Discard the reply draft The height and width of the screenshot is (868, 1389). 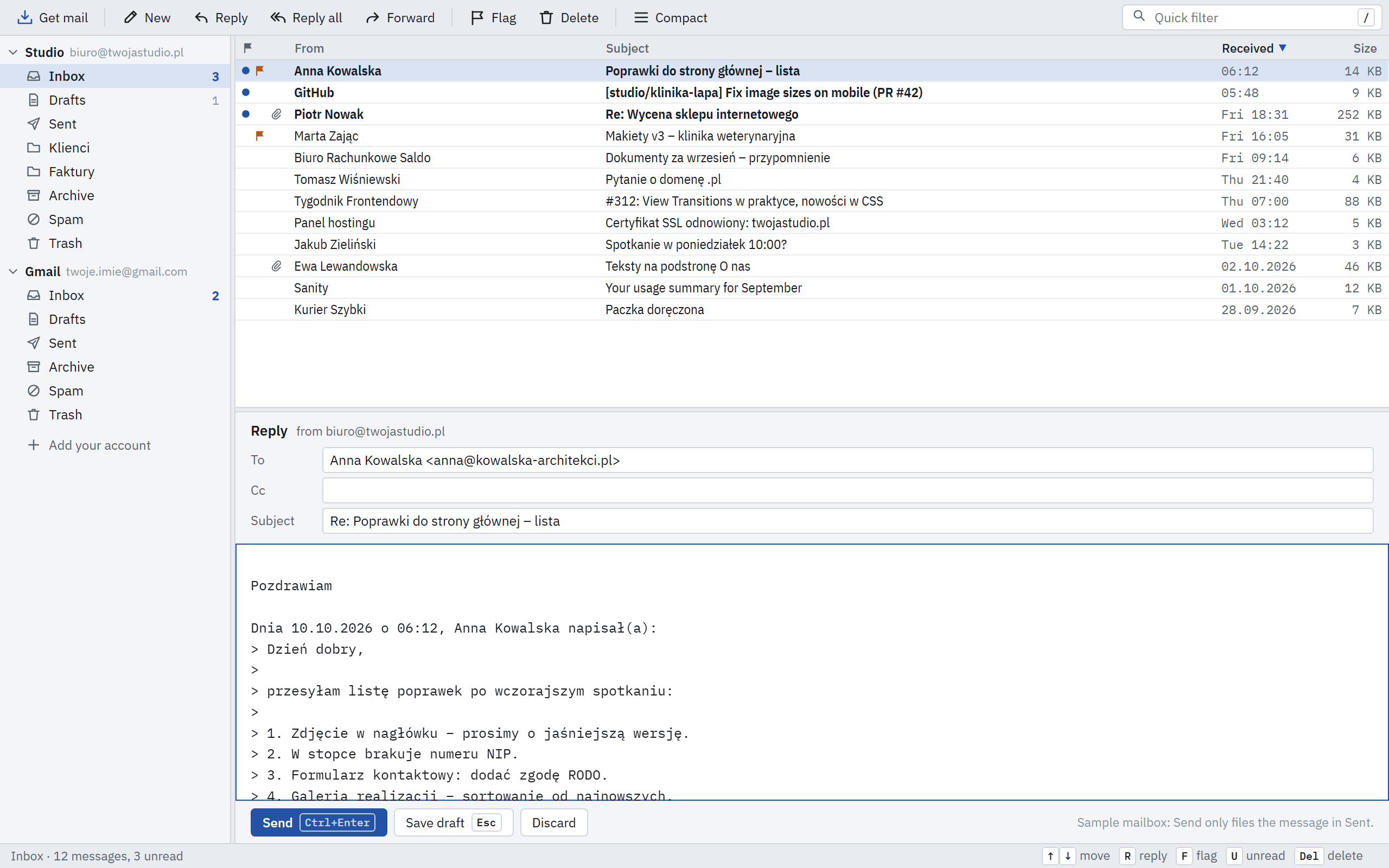point(554,822)
